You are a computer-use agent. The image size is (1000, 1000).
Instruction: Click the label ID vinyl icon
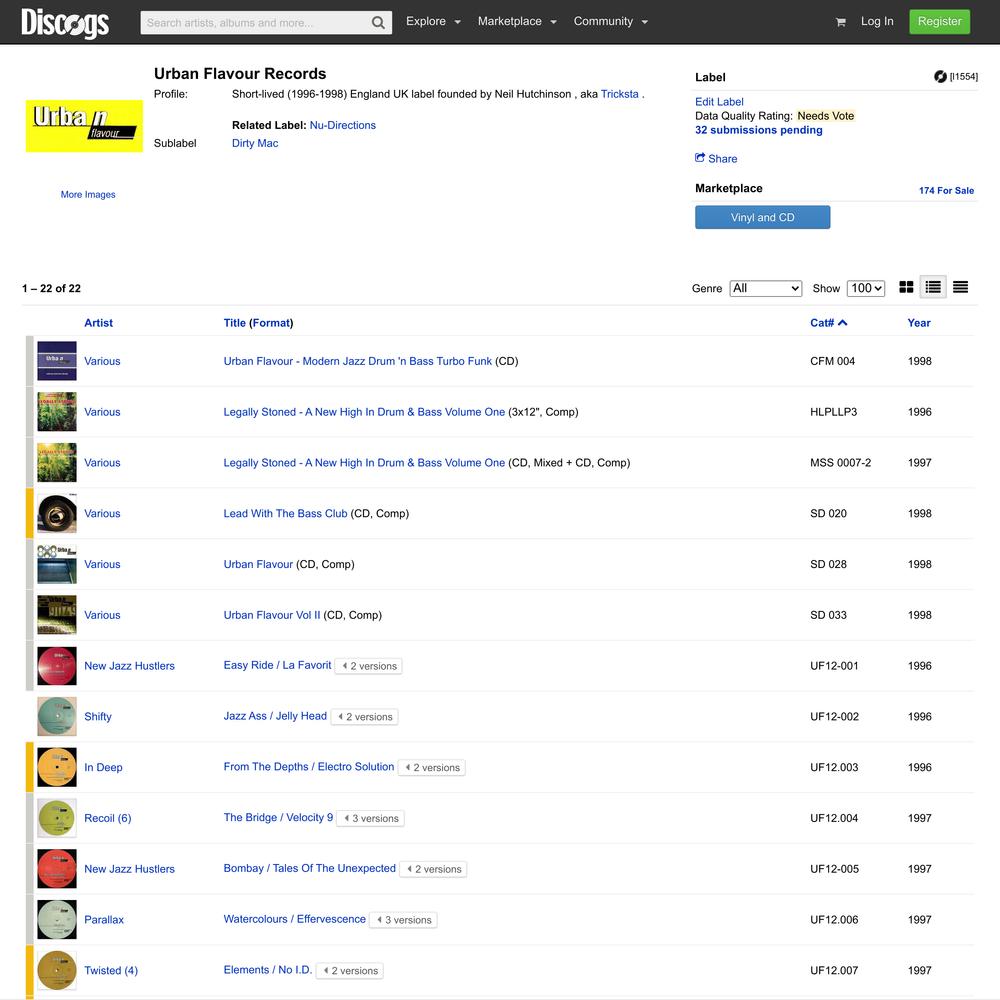[940, 77]
